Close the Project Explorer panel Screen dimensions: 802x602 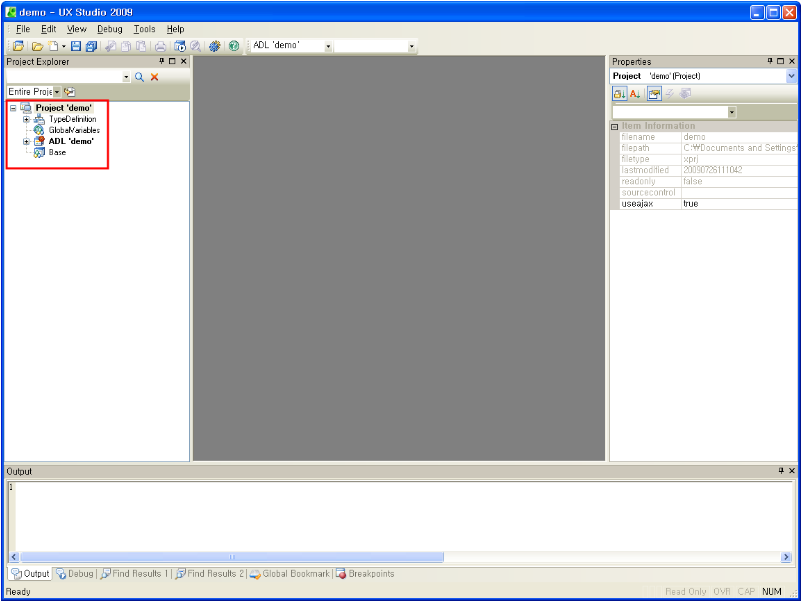(x=184, y=61)
